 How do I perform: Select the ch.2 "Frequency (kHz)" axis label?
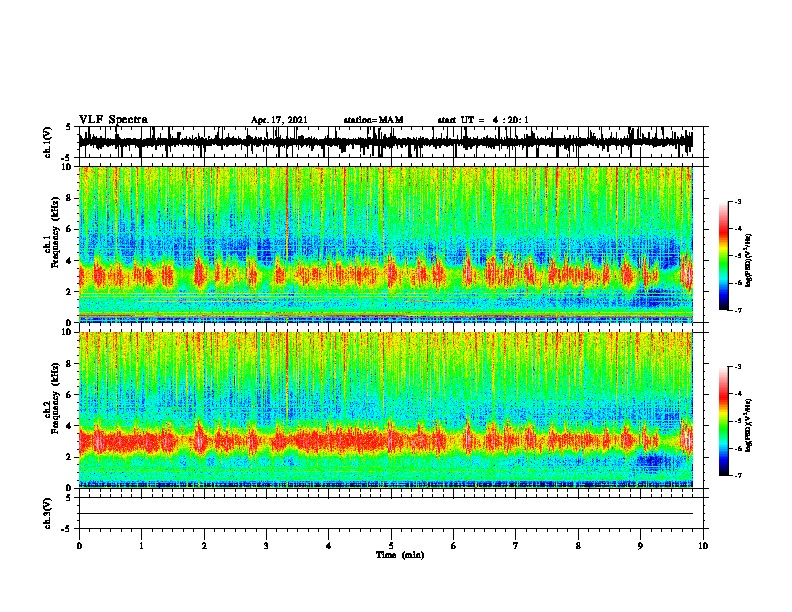(x=55, y=398)
